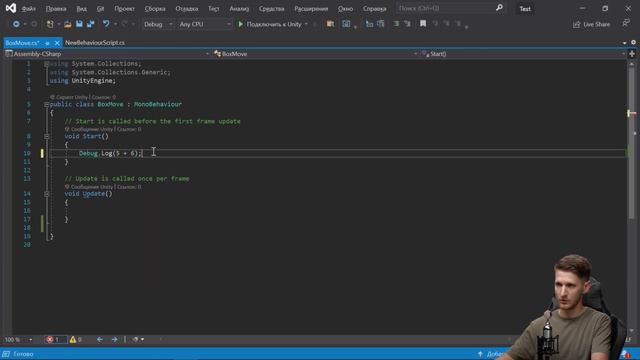Click the code cleanup broom icon
Screen dimensions: 640x360
(x=136, y=340)
